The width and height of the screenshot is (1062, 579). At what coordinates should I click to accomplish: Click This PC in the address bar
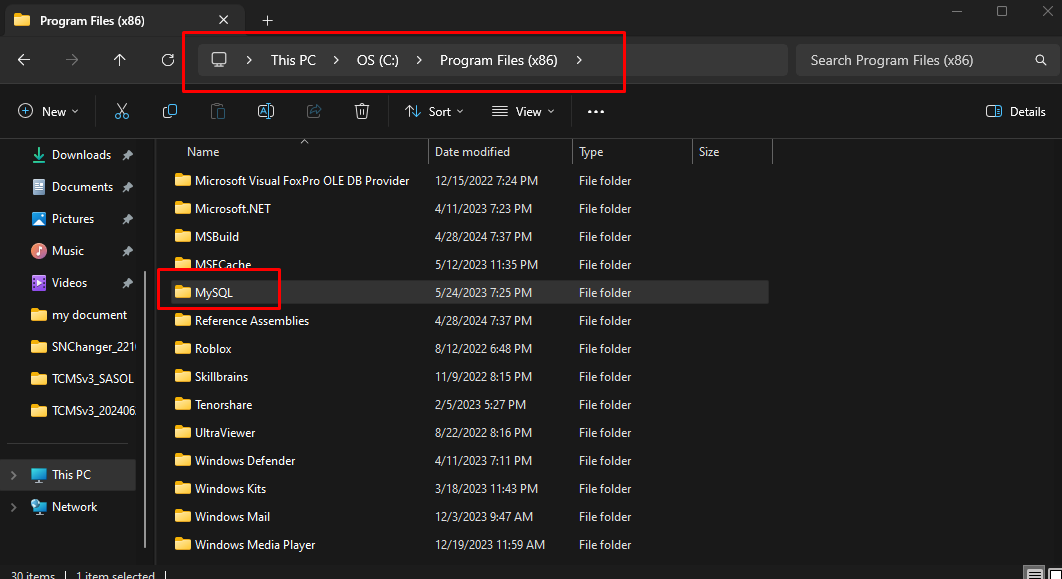[x=293, y=60]
